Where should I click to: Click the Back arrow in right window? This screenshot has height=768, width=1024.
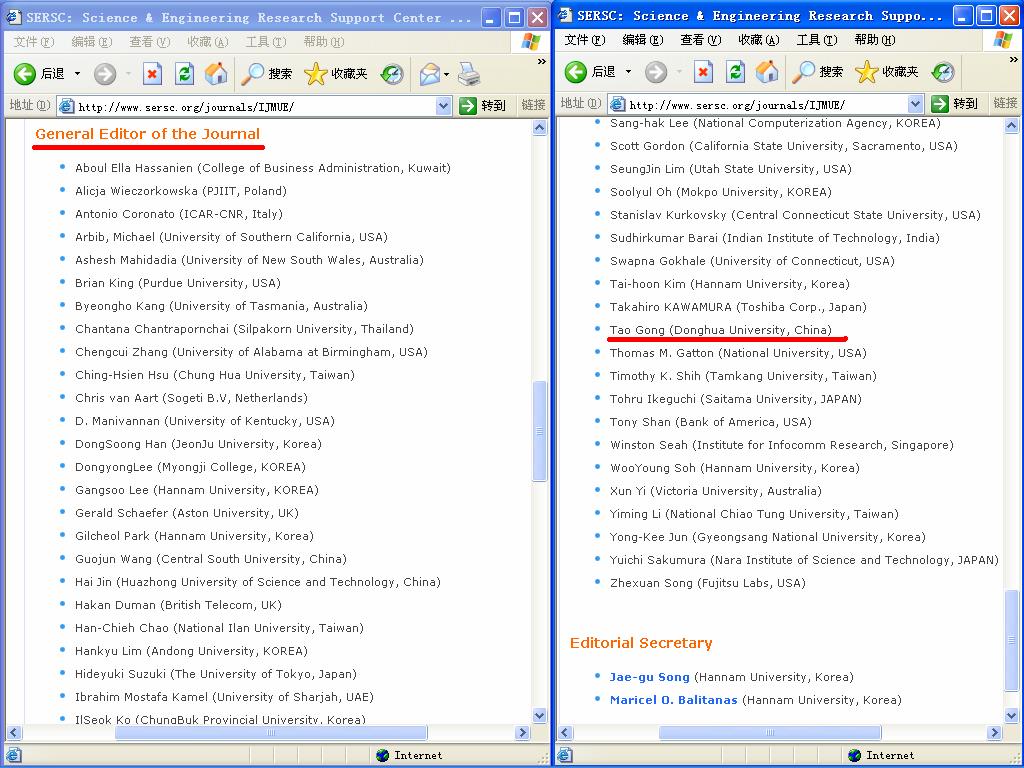(x=575, y=72)
